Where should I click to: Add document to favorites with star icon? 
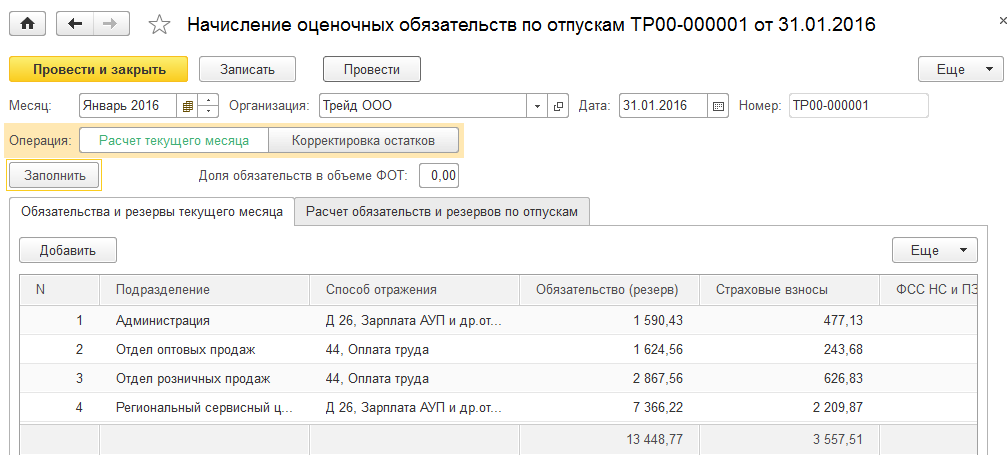point(159,25)
